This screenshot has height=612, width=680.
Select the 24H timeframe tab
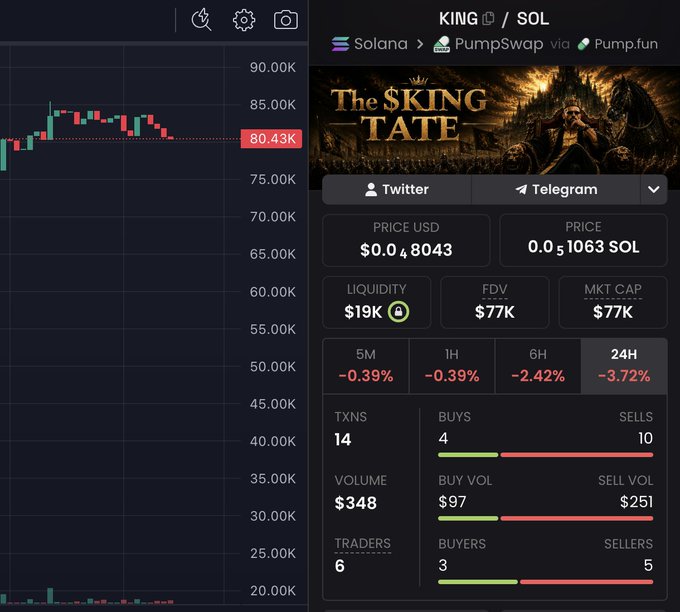[x=624, y=366]
